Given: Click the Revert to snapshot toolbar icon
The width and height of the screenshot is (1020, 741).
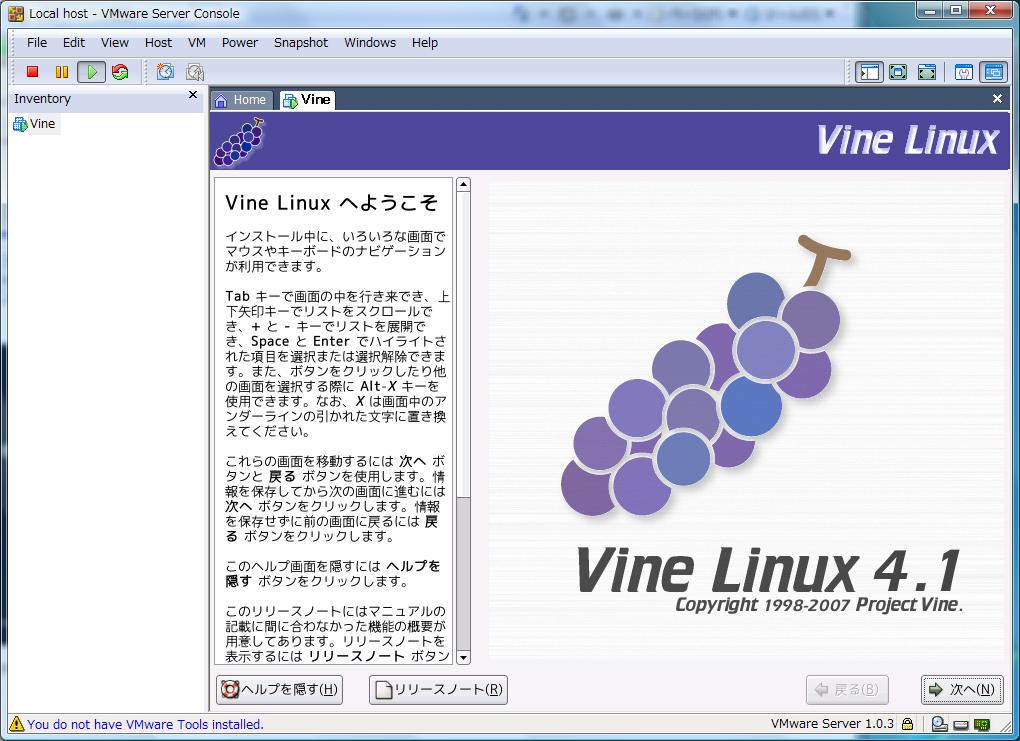Looking at the screenshot, I should point(195,72).
